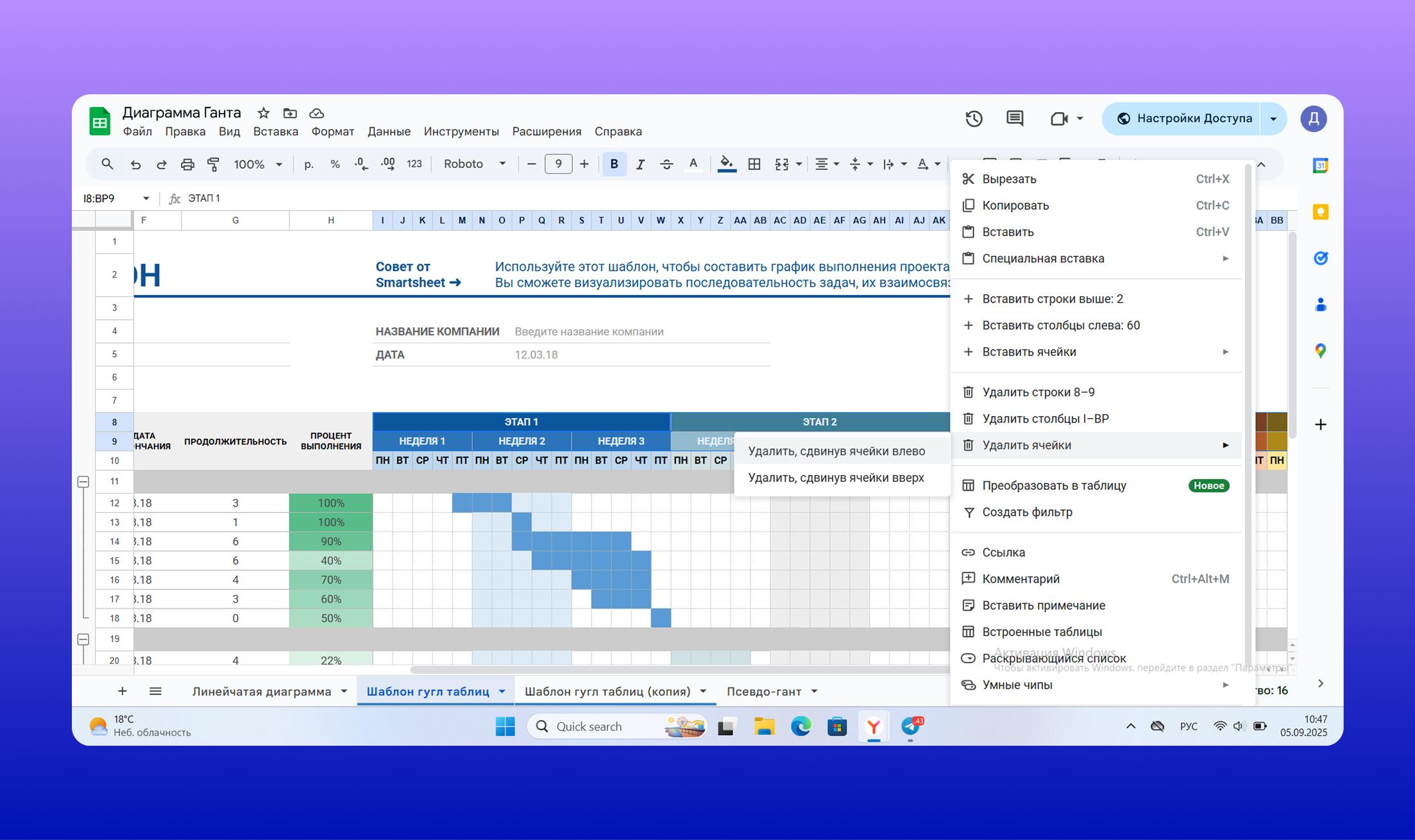Viewport: 1415px width, 840px height.
Task: Open the comments icon near share
Action: click(x=1015, y=119)
